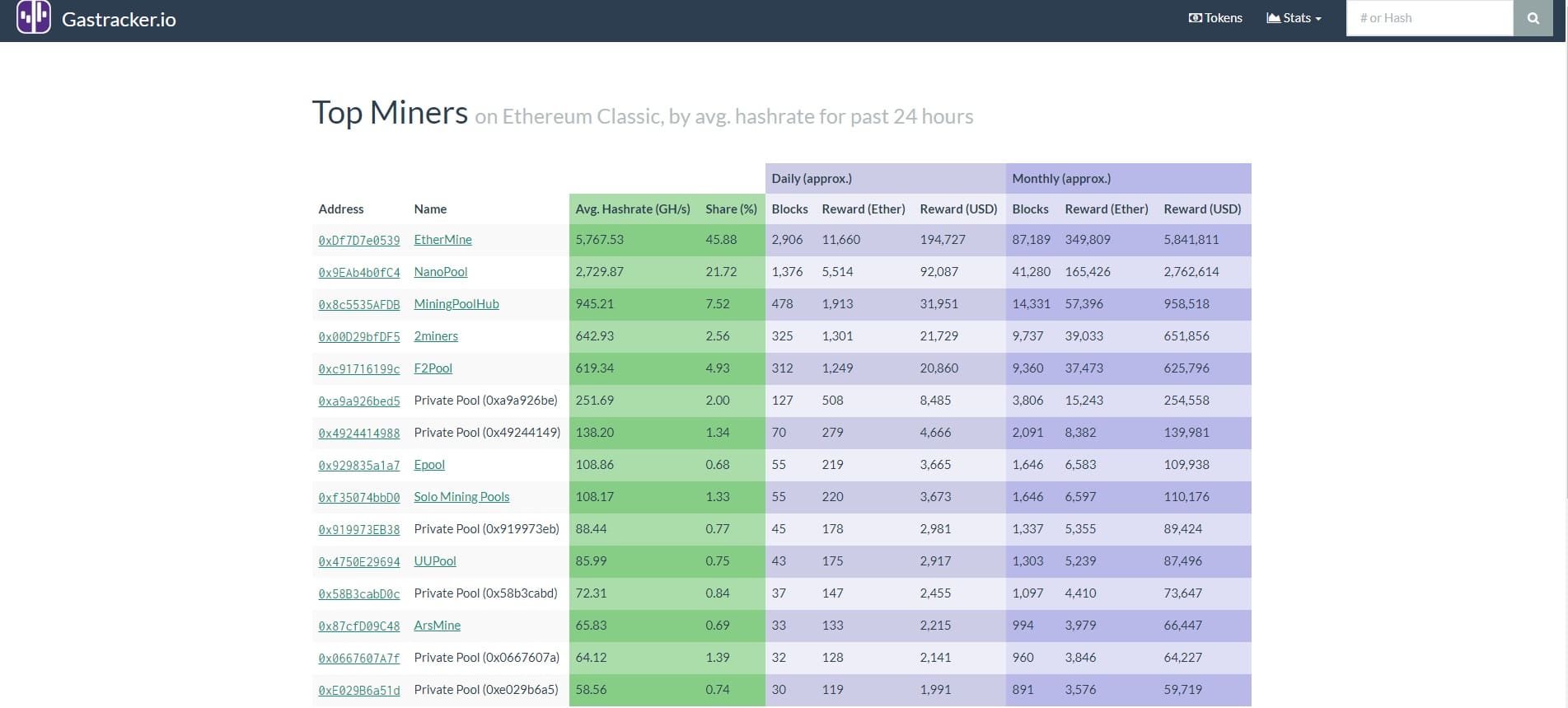Select Private Pool (0x58b3cabd) name text
1568x708 pixels.
tap(485, 593)
